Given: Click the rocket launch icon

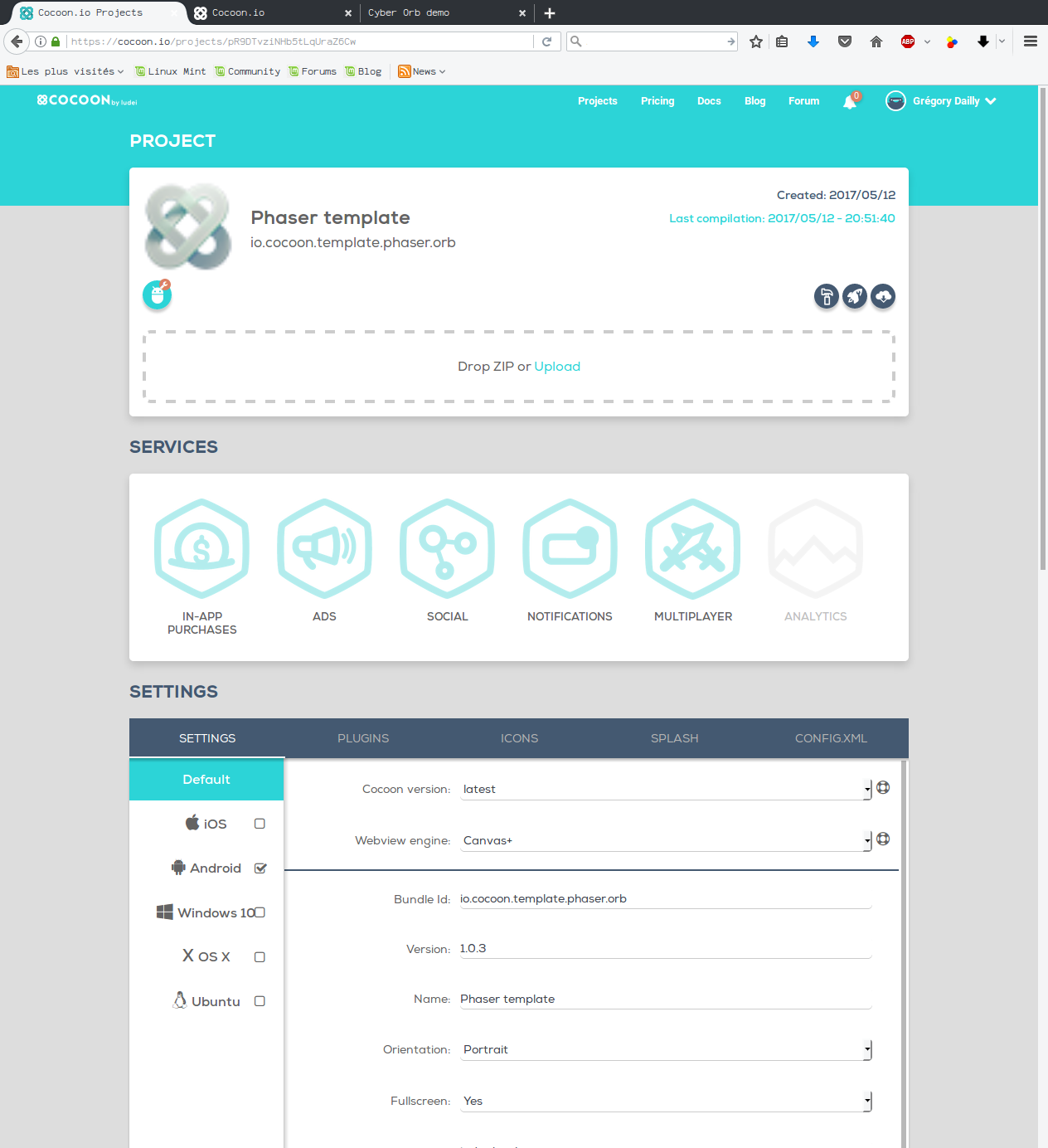Looking at the screenshot, I should [855, 296].
